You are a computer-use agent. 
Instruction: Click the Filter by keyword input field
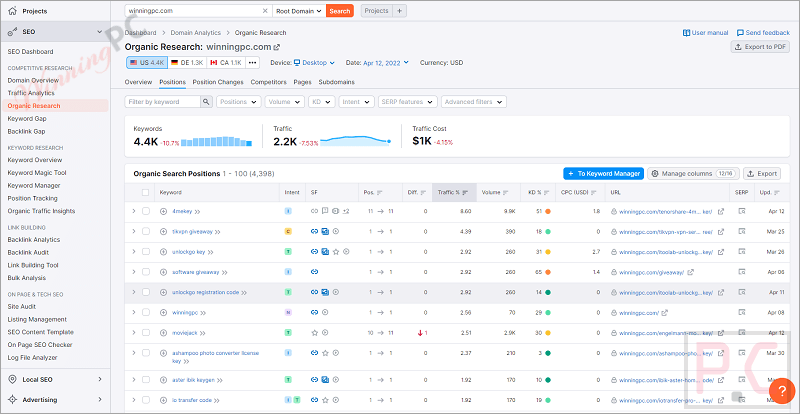162,102
